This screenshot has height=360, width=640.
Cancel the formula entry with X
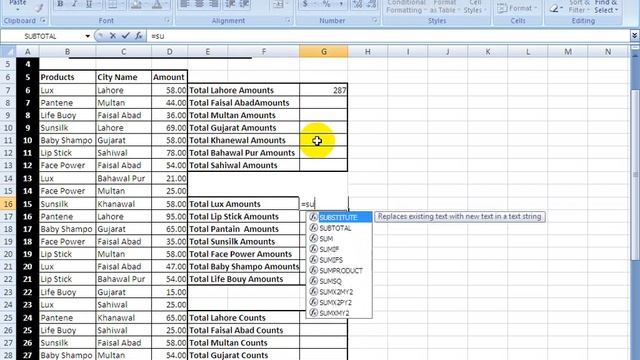113,36
